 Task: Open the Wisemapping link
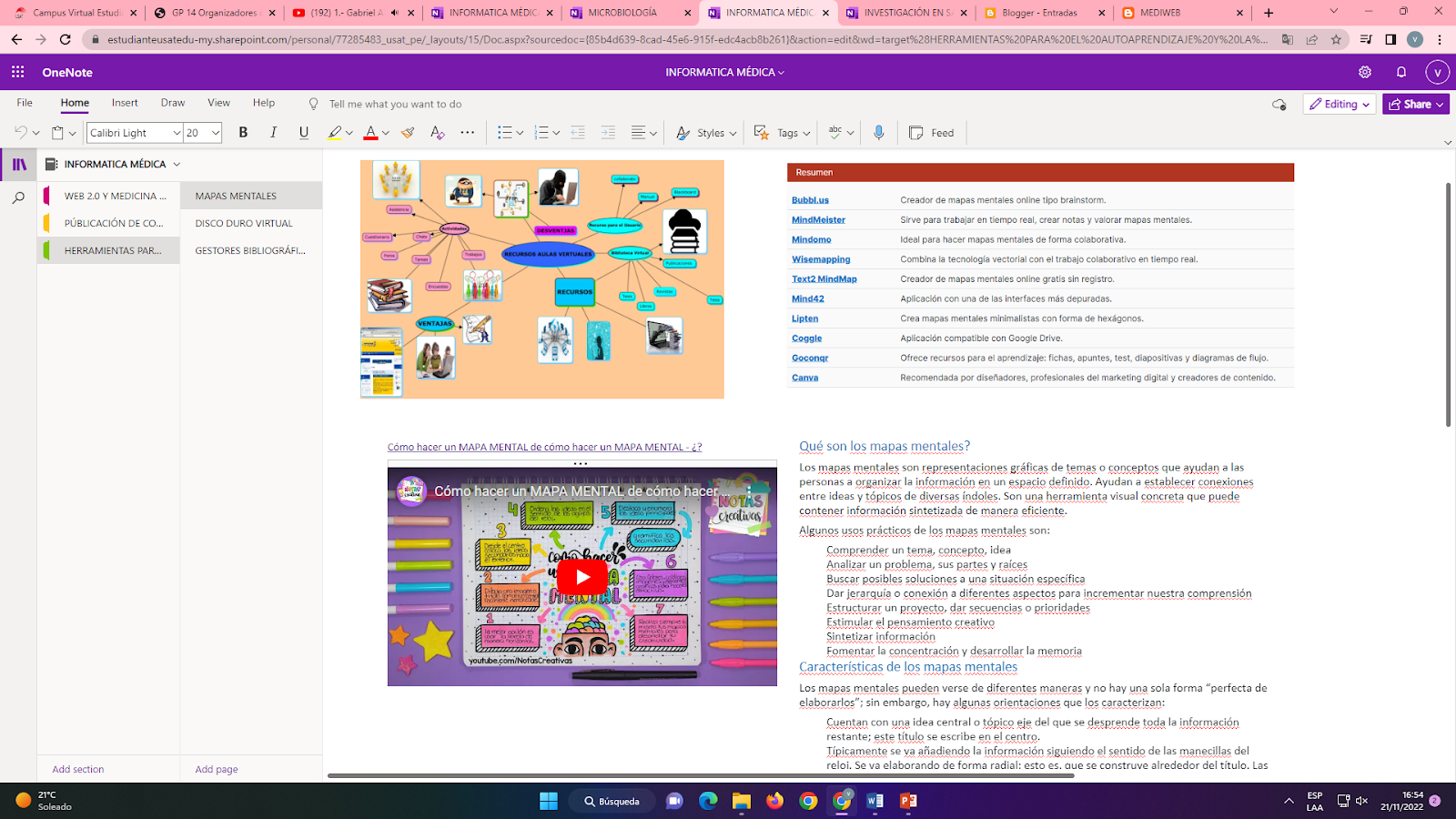point(821,259)
